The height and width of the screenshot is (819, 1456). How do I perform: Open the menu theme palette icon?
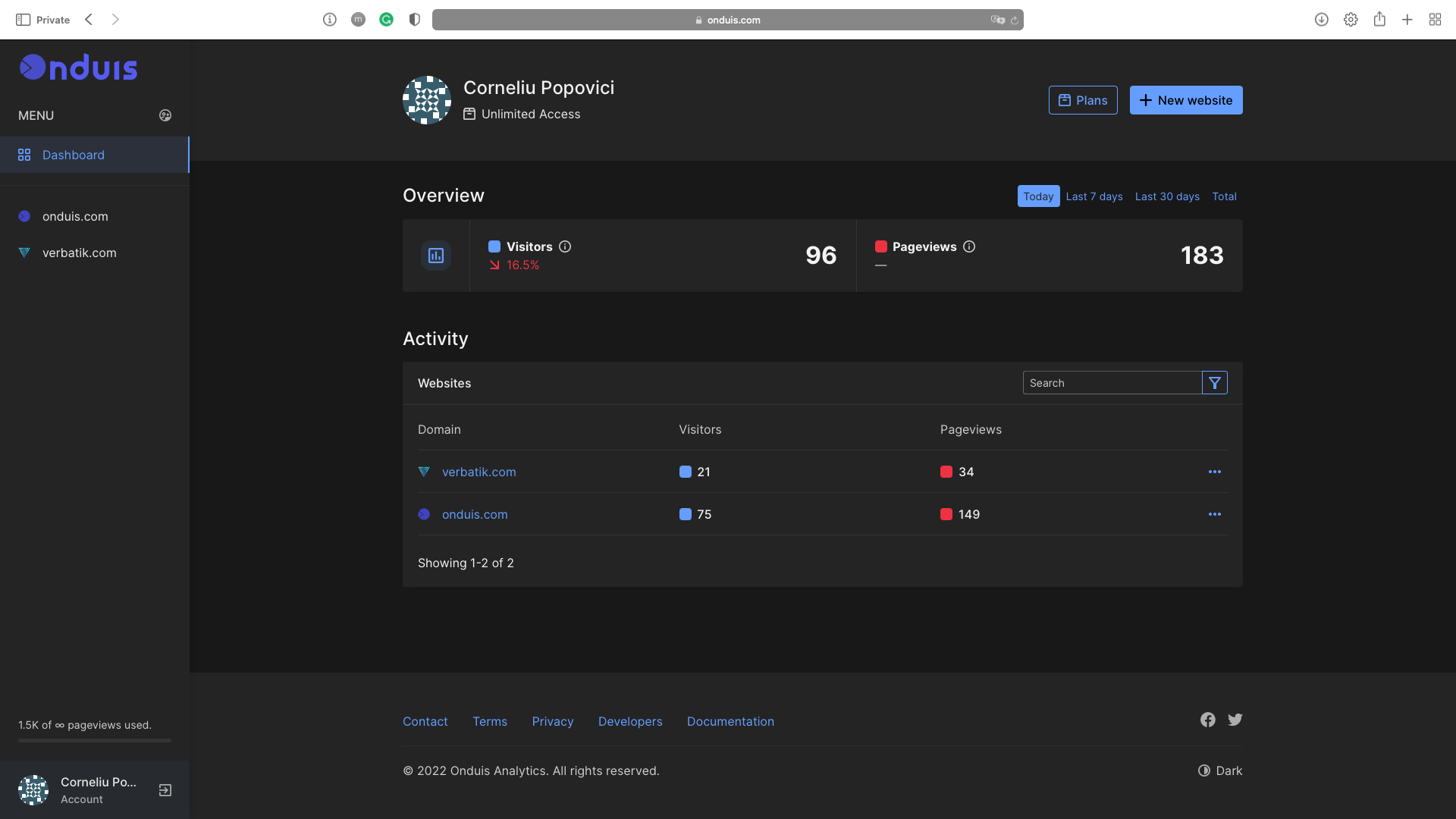tap(165, 115)
